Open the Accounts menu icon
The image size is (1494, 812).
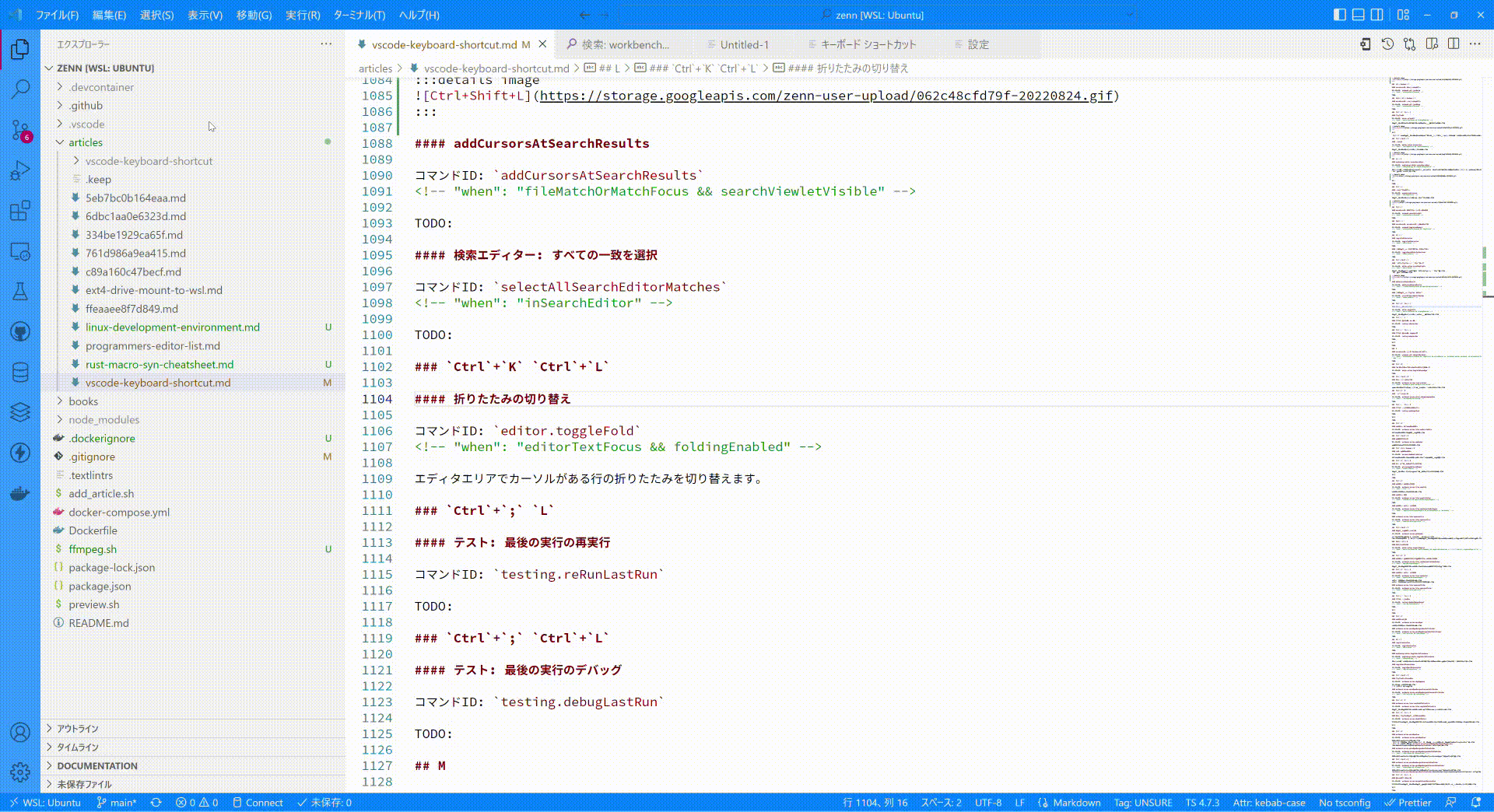point(20,732)
